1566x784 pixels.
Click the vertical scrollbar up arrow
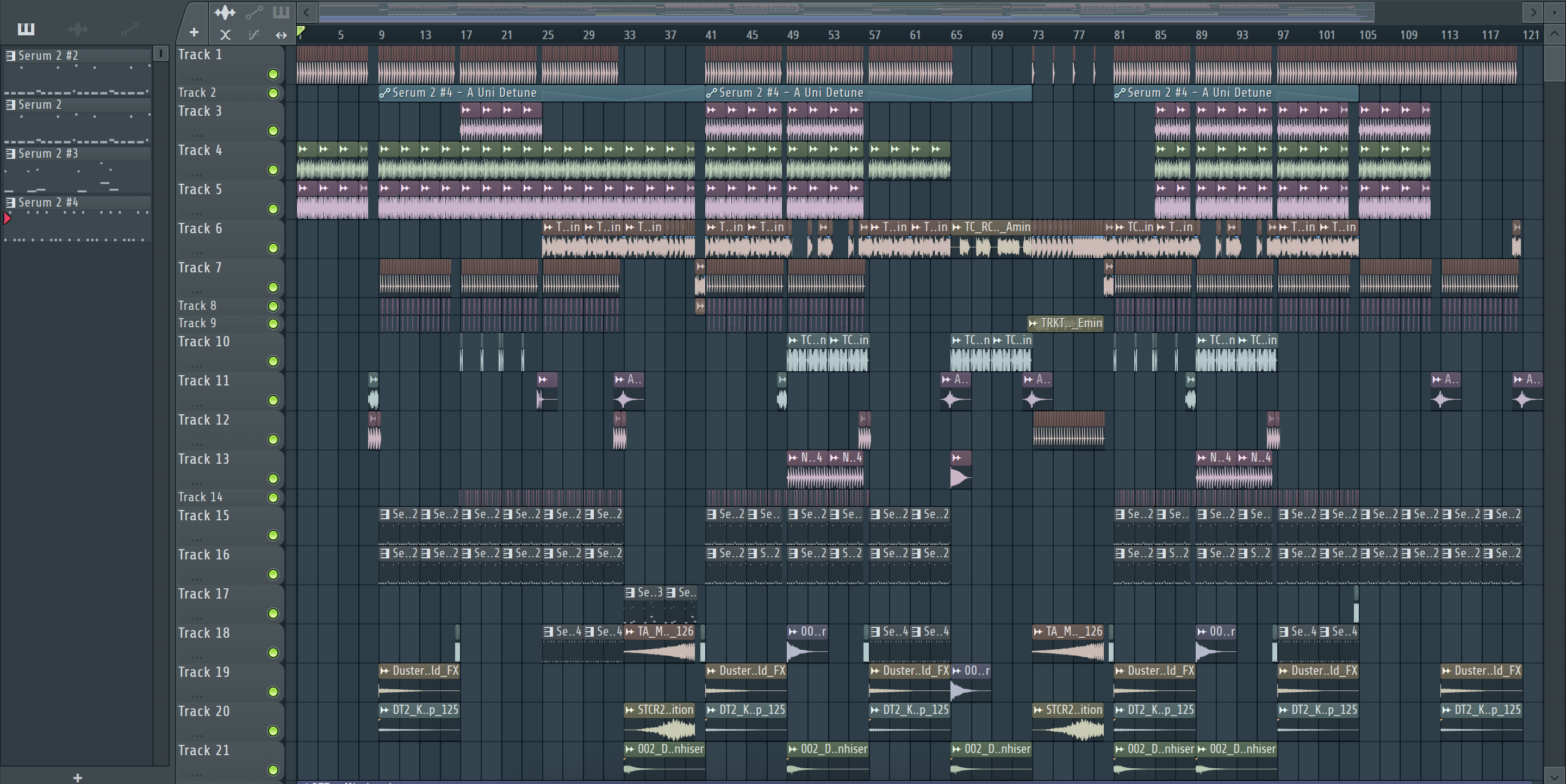coord(1555,33)
